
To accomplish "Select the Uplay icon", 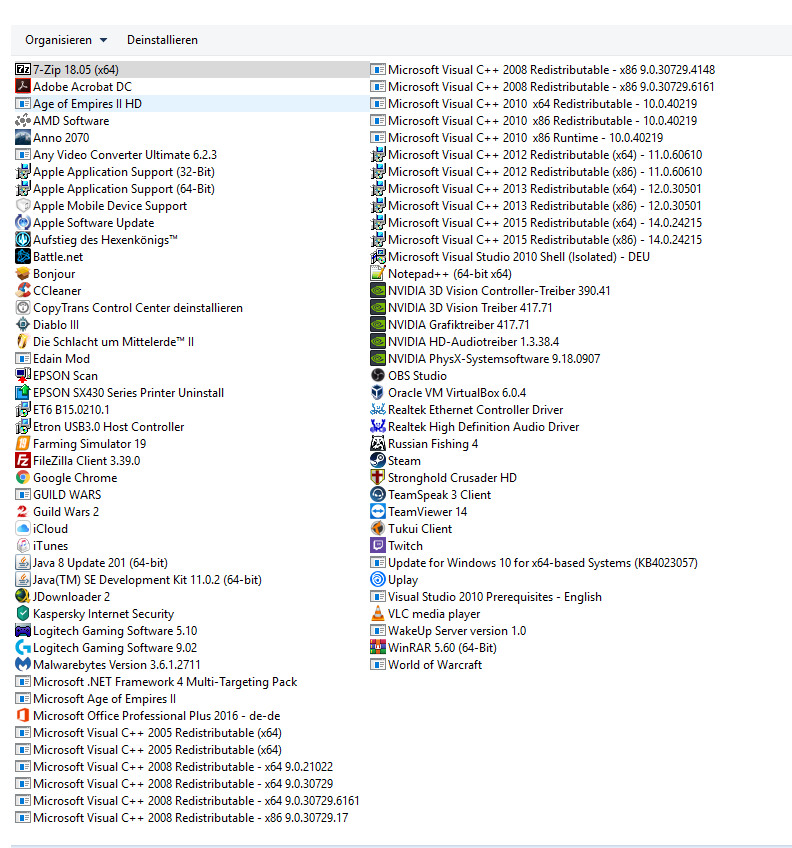I will click(x=378, y=579).
